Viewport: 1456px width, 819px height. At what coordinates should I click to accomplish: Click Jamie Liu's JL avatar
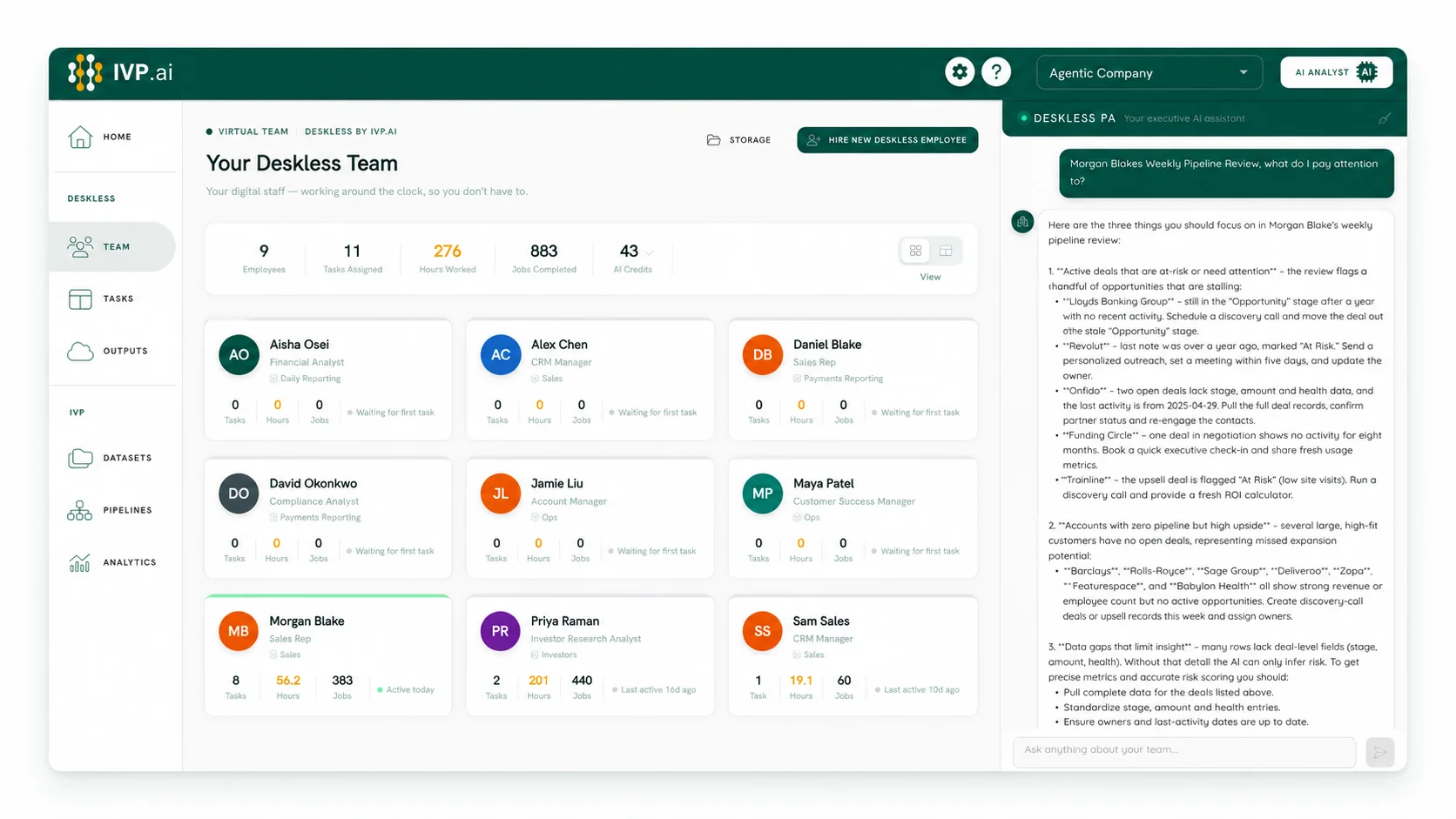501,493
